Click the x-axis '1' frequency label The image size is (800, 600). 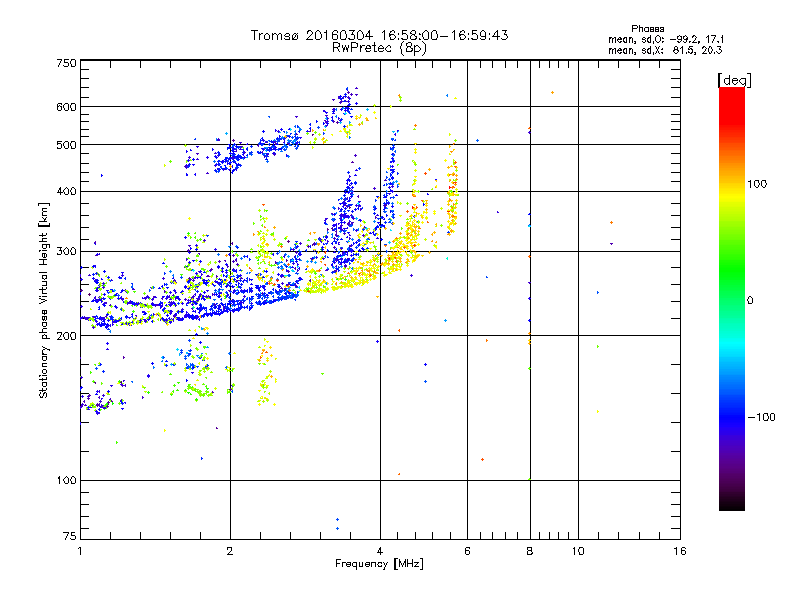tap(80, 551)
